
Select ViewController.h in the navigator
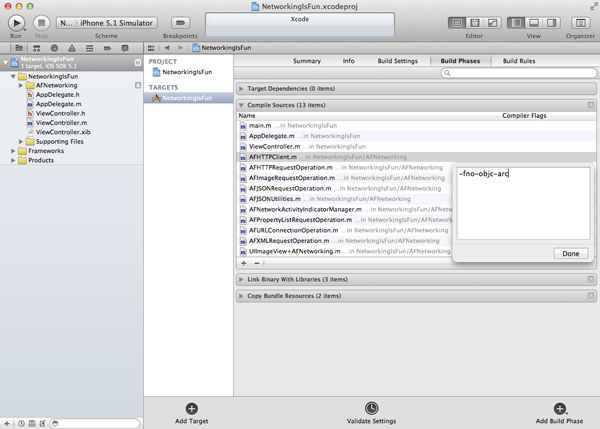pos(60,113)
